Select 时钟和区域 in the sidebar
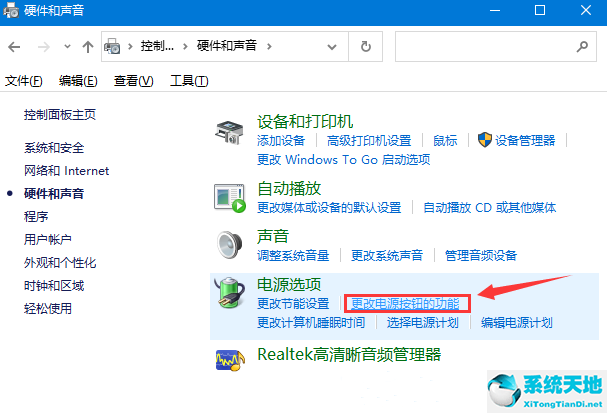Viewport: 607px width, 413px height. click(54, 286)
